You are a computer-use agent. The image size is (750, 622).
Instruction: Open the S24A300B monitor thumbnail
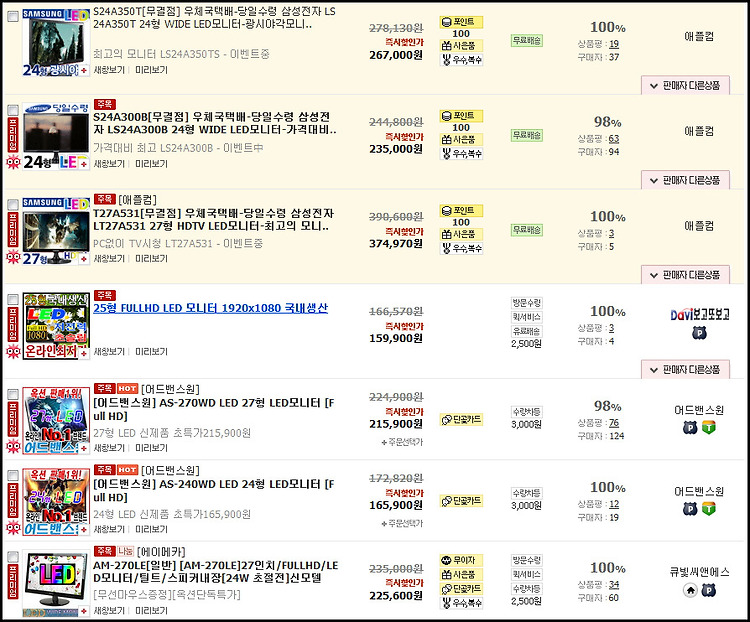(56, 136)
